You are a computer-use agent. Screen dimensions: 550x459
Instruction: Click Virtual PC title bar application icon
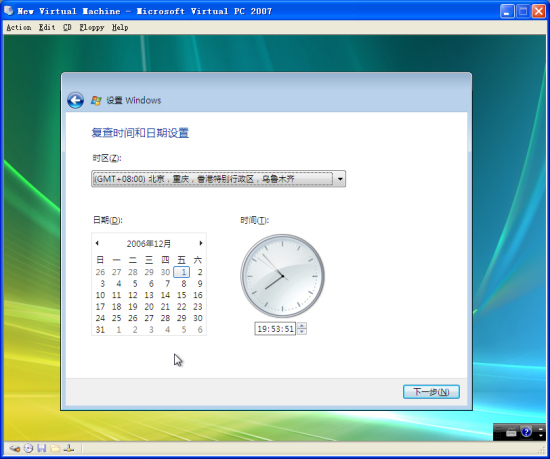pyautogui.click(x=9, y=11)
